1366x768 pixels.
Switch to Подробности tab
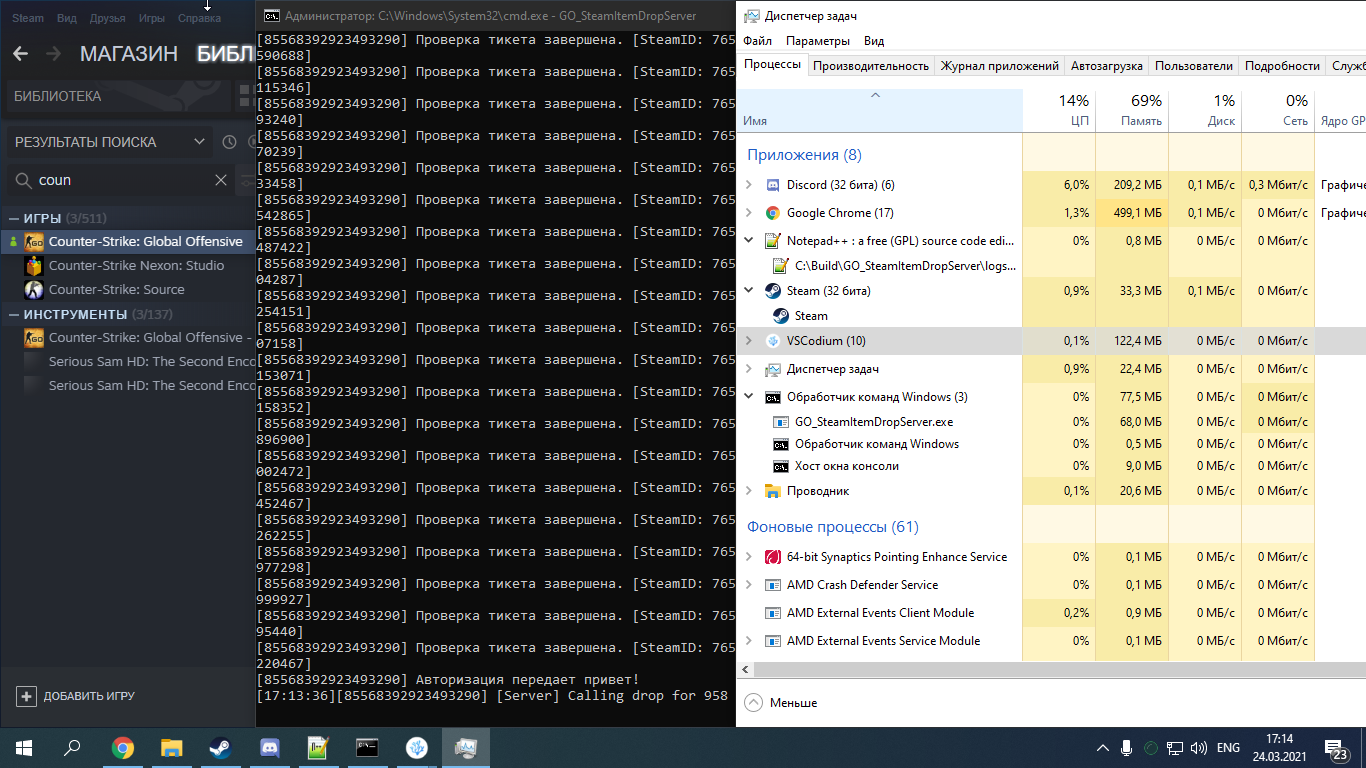point(1282,66)
